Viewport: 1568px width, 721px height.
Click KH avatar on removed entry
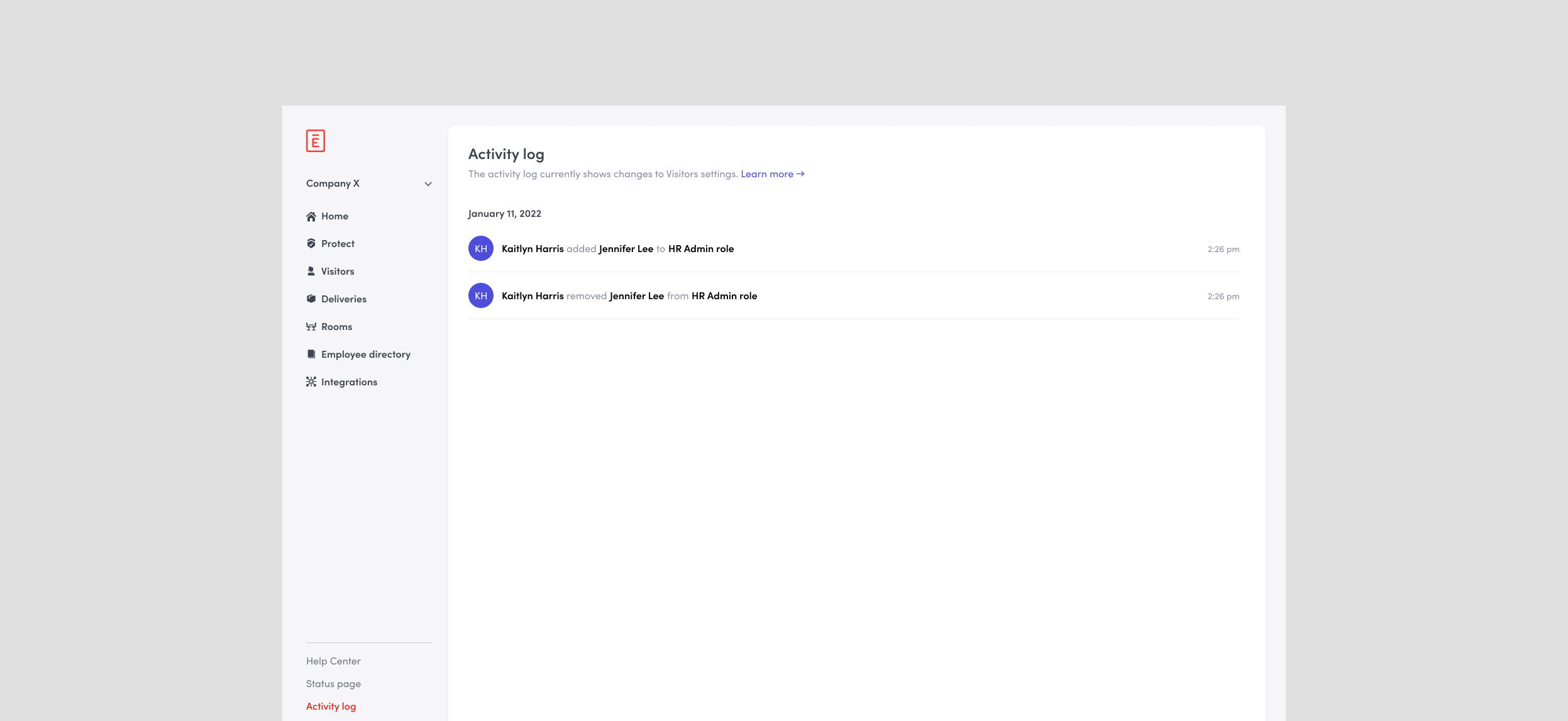[481, 296]
